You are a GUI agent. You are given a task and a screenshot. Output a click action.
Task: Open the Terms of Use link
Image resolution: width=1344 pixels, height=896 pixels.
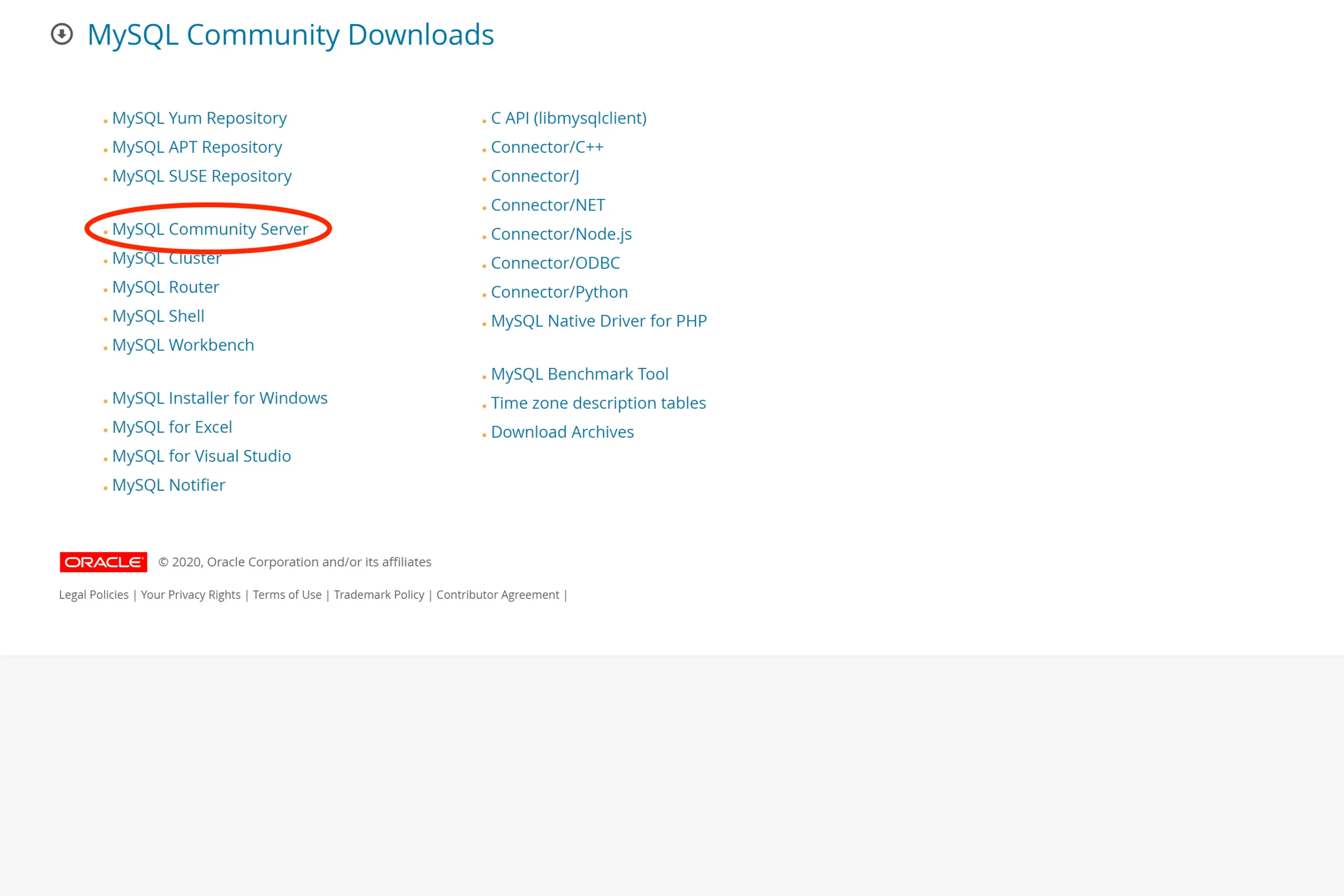click(287, 595)
